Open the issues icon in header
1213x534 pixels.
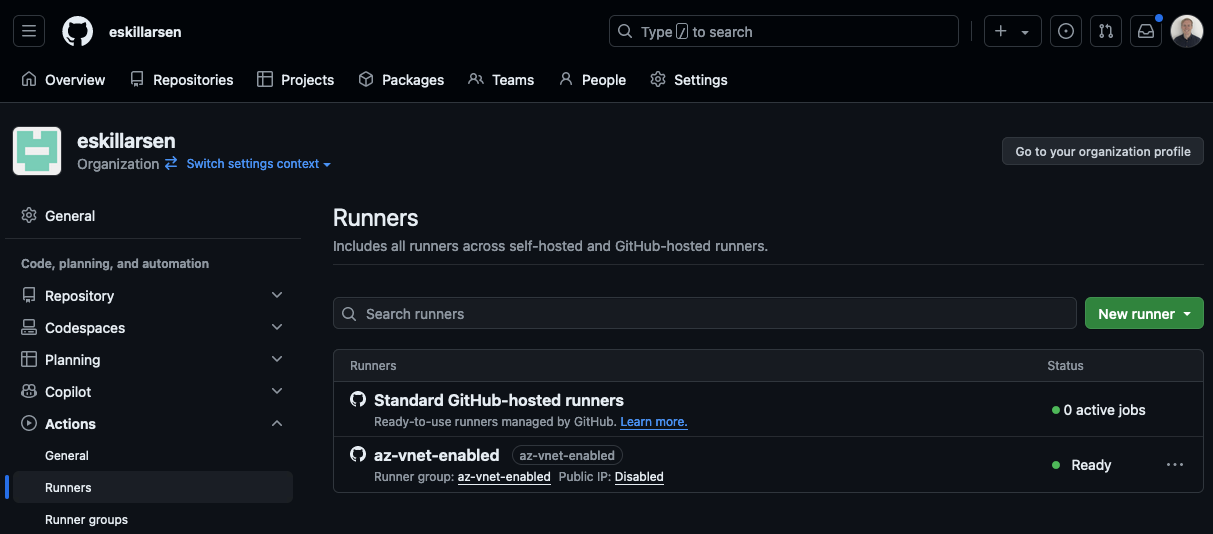pos(1066,31)
